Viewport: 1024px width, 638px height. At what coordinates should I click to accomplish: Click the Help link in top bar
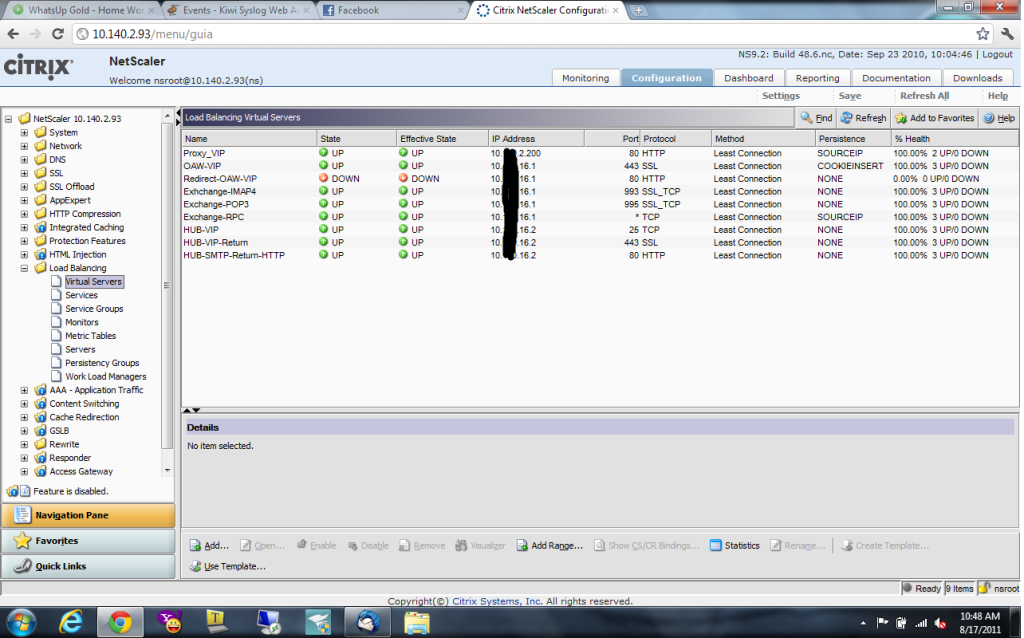pos(997,95)
